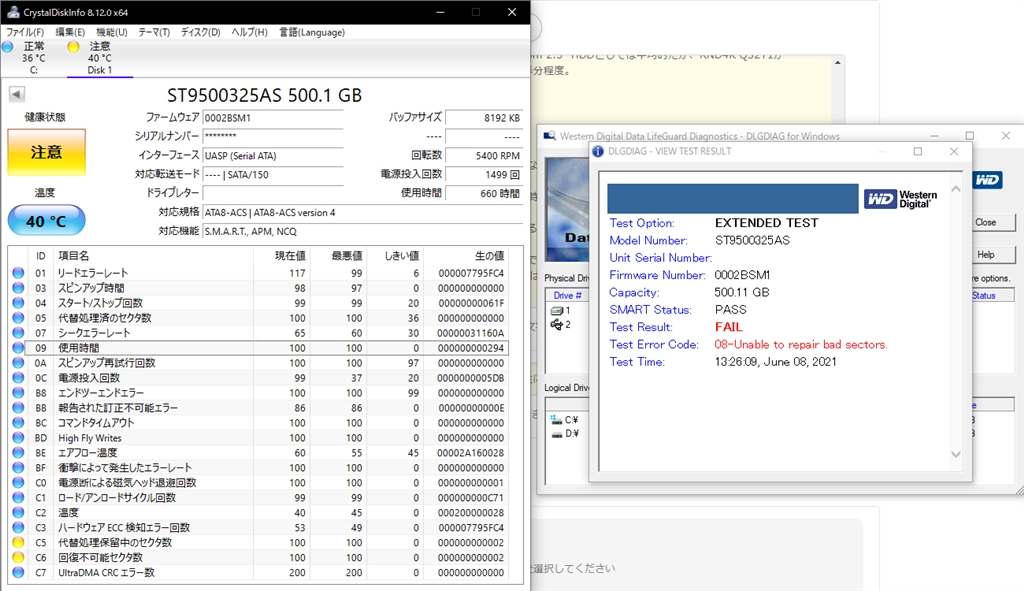Click the status dot for High Fly Writes
1024x591 pixels.
(x=18, y=438)
